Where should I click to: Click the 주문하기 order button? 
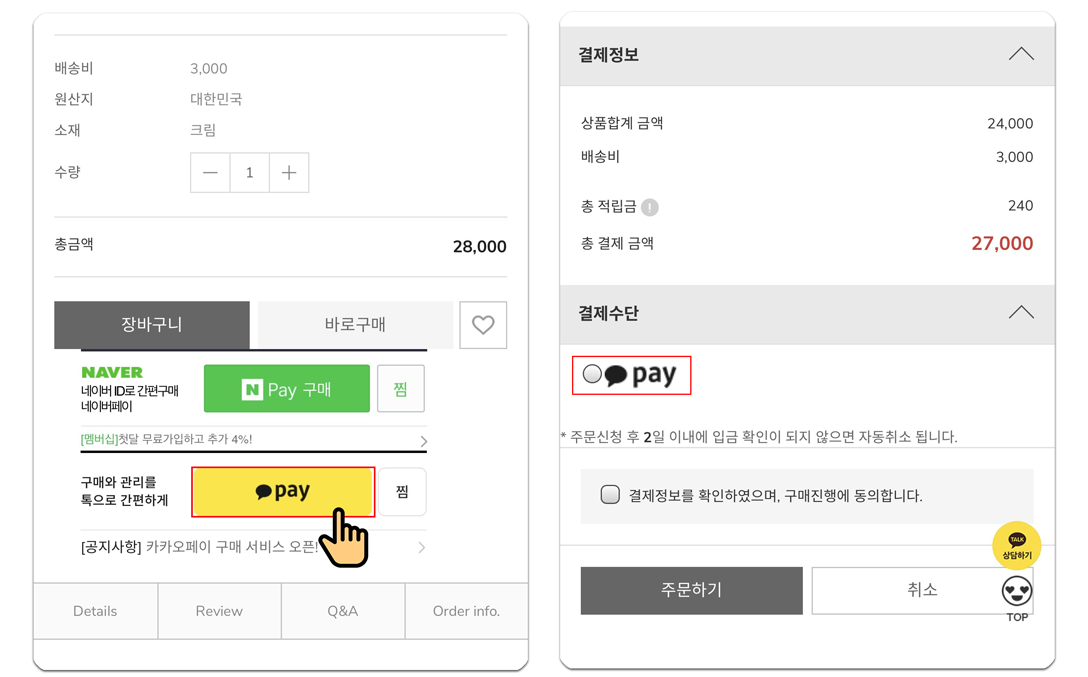point(692,590)
